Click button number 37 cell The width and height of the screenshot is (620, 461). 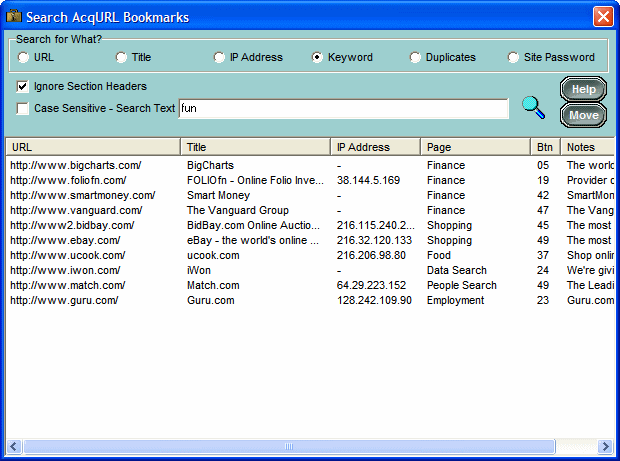point(543,255)
